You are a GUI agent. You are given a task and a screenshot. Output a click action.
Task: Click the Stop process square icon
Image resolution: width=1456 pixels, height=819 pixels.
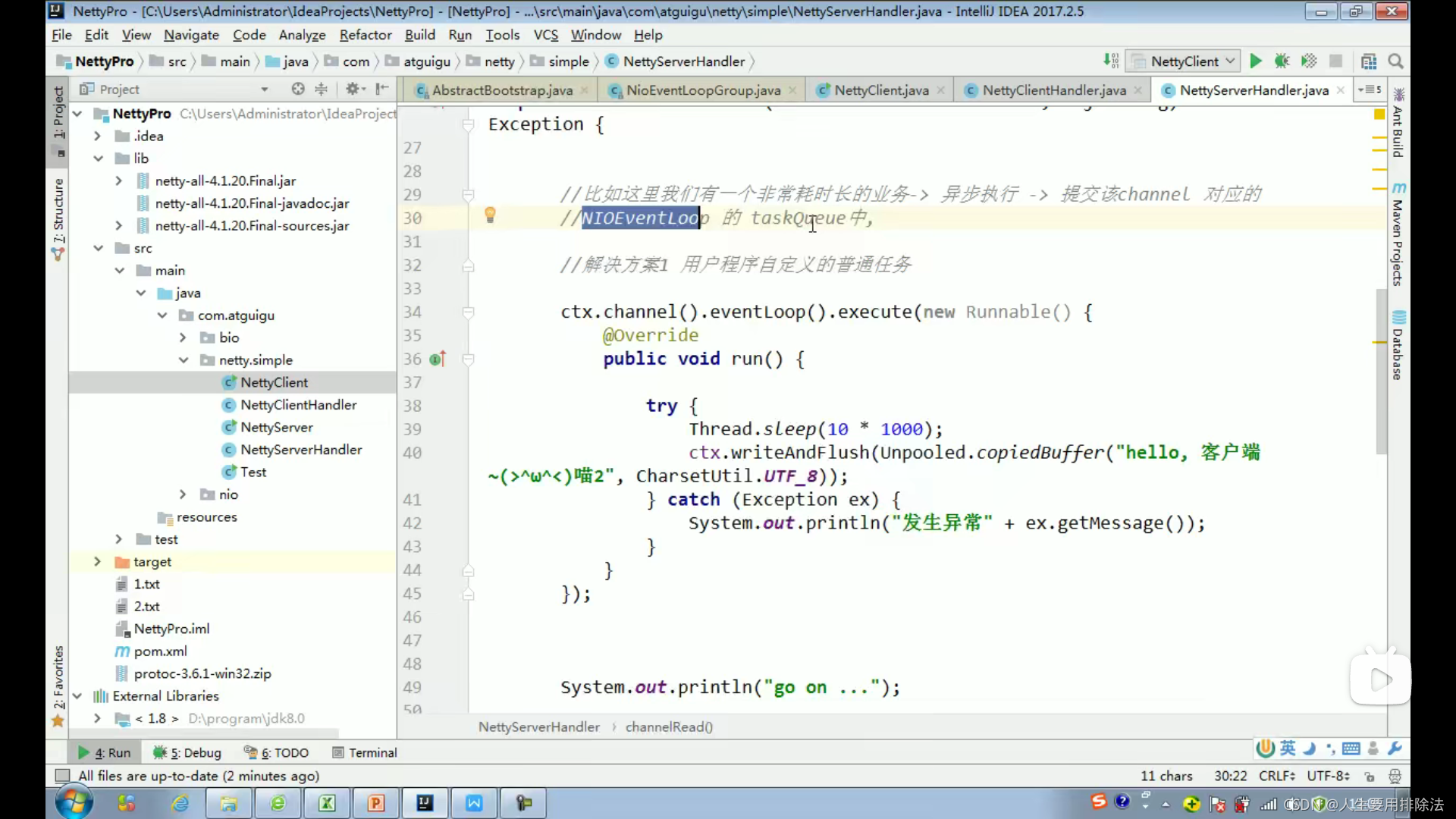point(1336,61)
